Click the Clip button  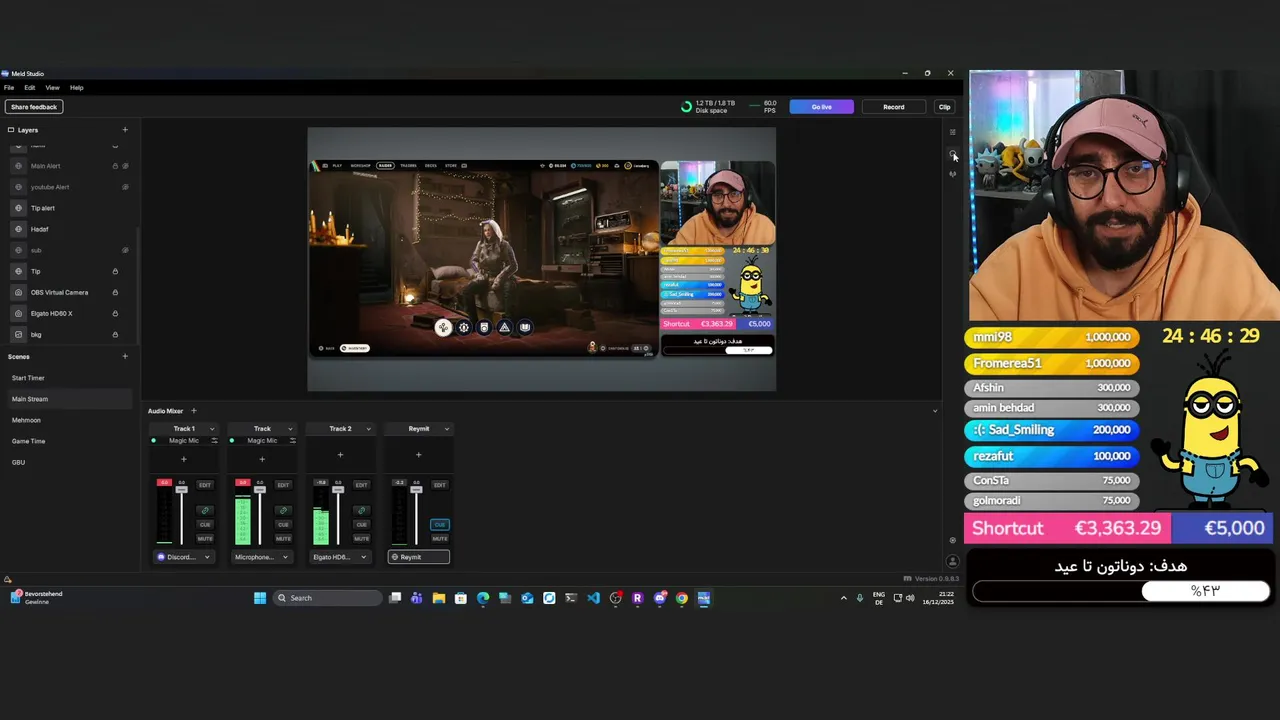[944, 107]
